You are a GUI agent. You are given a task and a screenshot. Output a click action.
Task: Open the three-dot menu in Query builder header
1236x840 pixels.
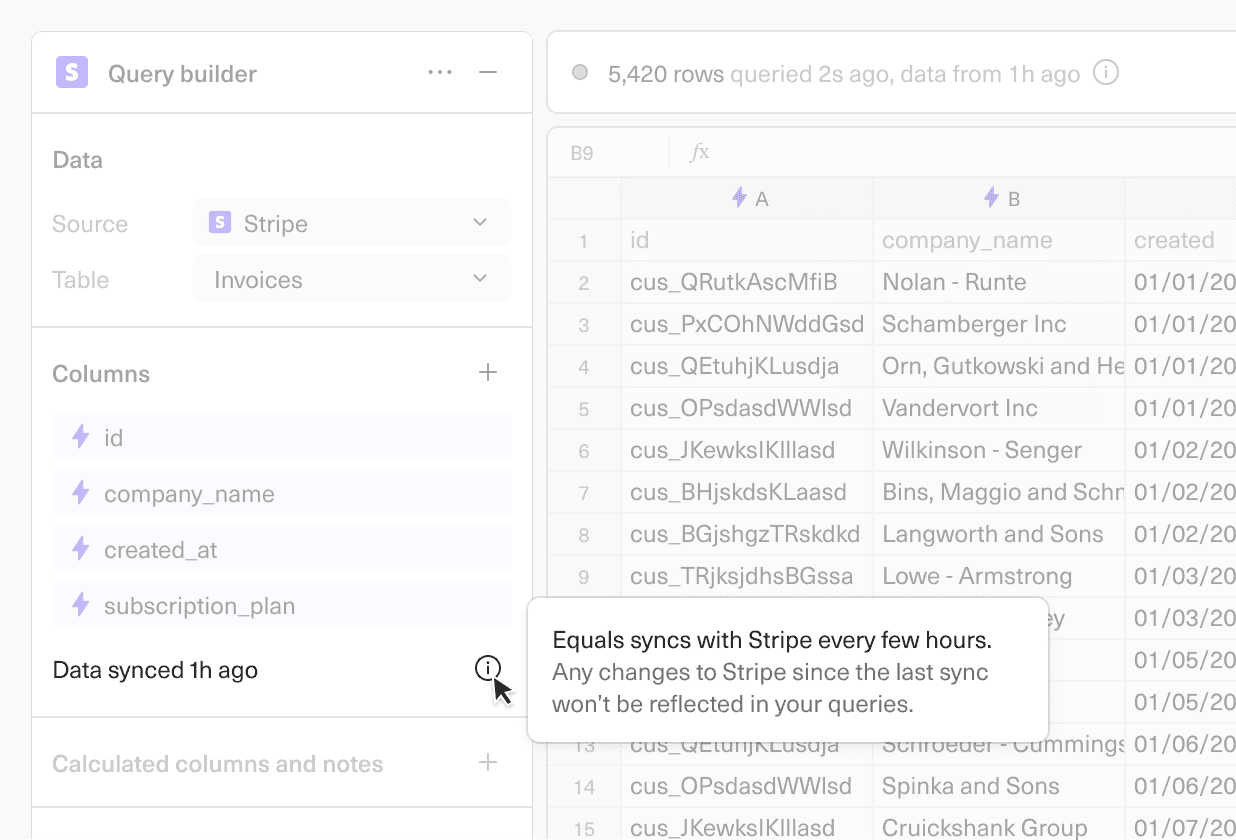[x=440, y=72]
